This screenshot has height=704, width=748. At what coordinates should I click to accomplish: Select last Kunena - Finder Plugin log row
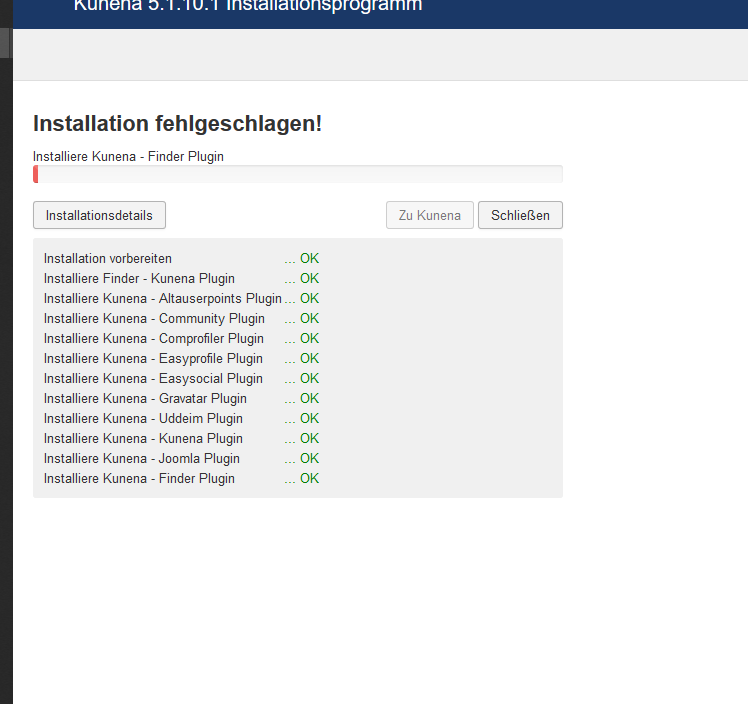181,479
